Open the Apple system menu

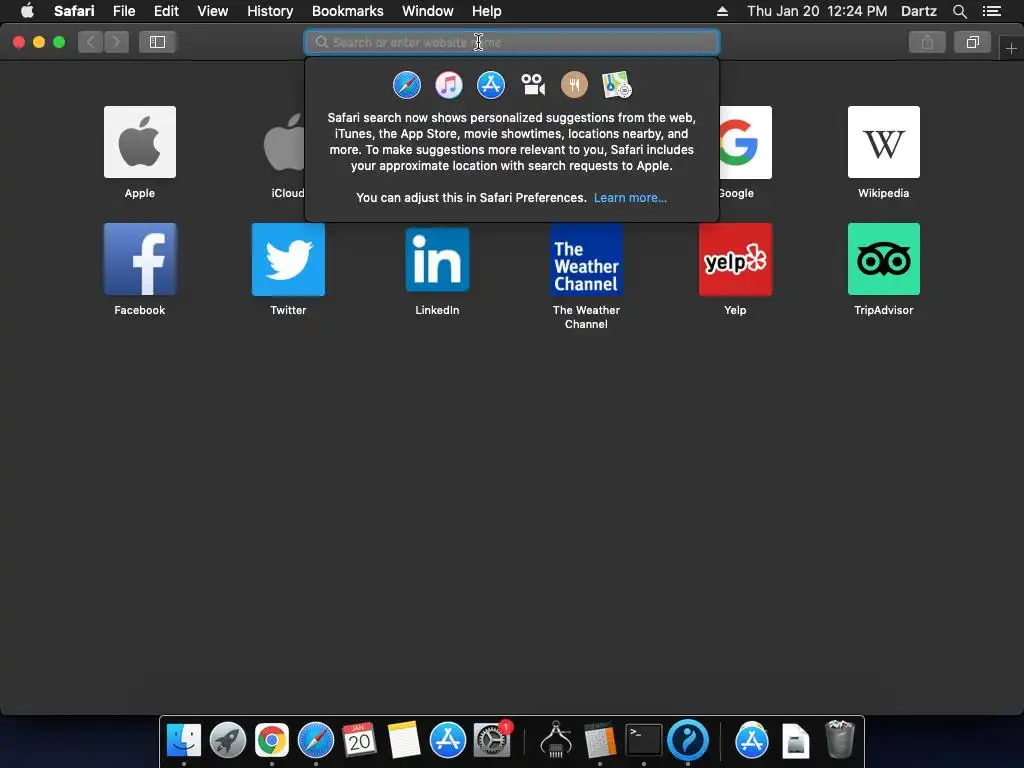[x=27, y=11]
